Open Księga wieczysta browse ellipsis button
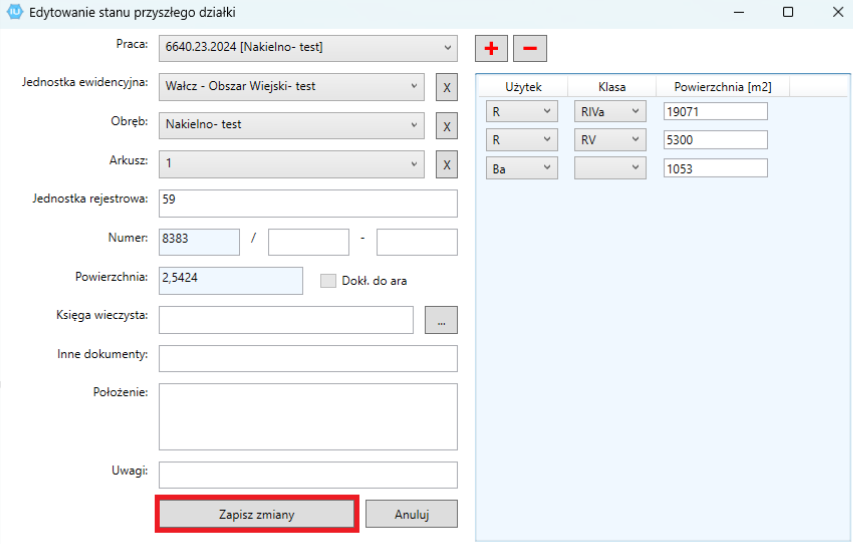 441,319
